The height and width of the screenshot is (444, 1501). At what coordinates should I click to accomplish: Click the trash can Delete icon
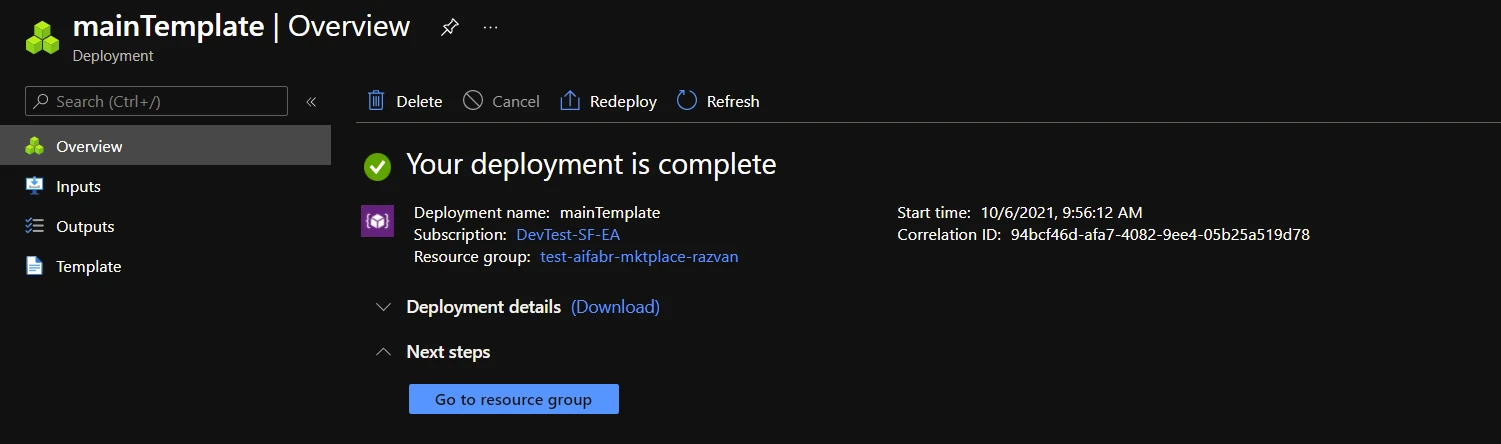click(x=376, y=101)
